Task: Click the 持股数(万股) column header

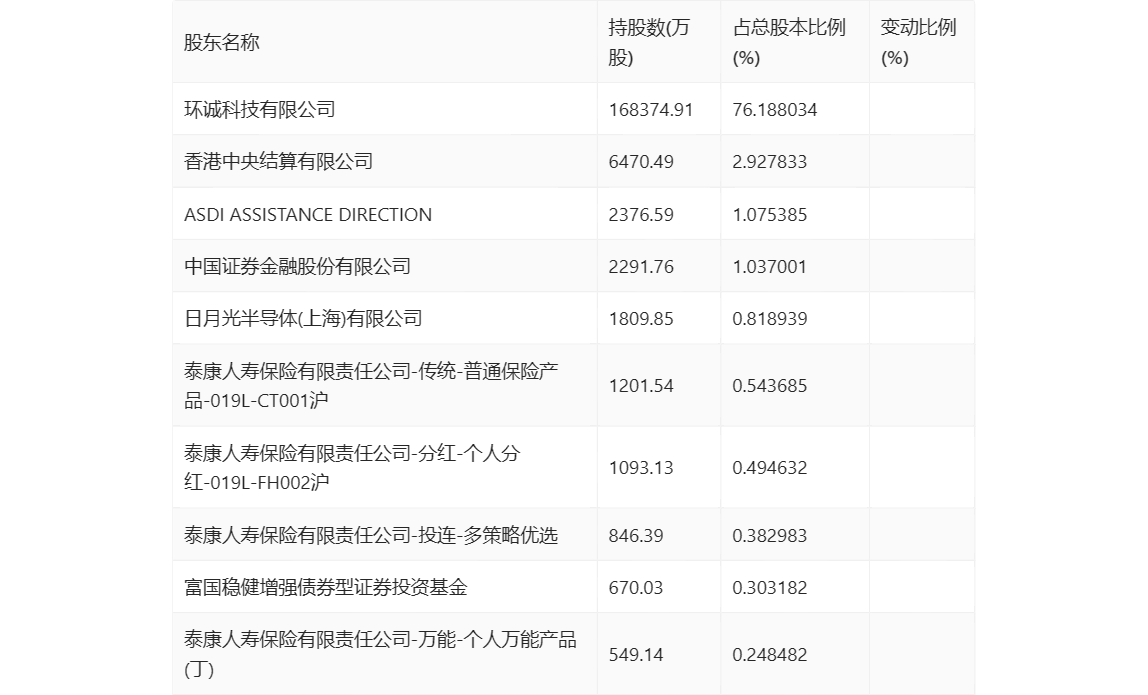Action: [x=649, y=42]
